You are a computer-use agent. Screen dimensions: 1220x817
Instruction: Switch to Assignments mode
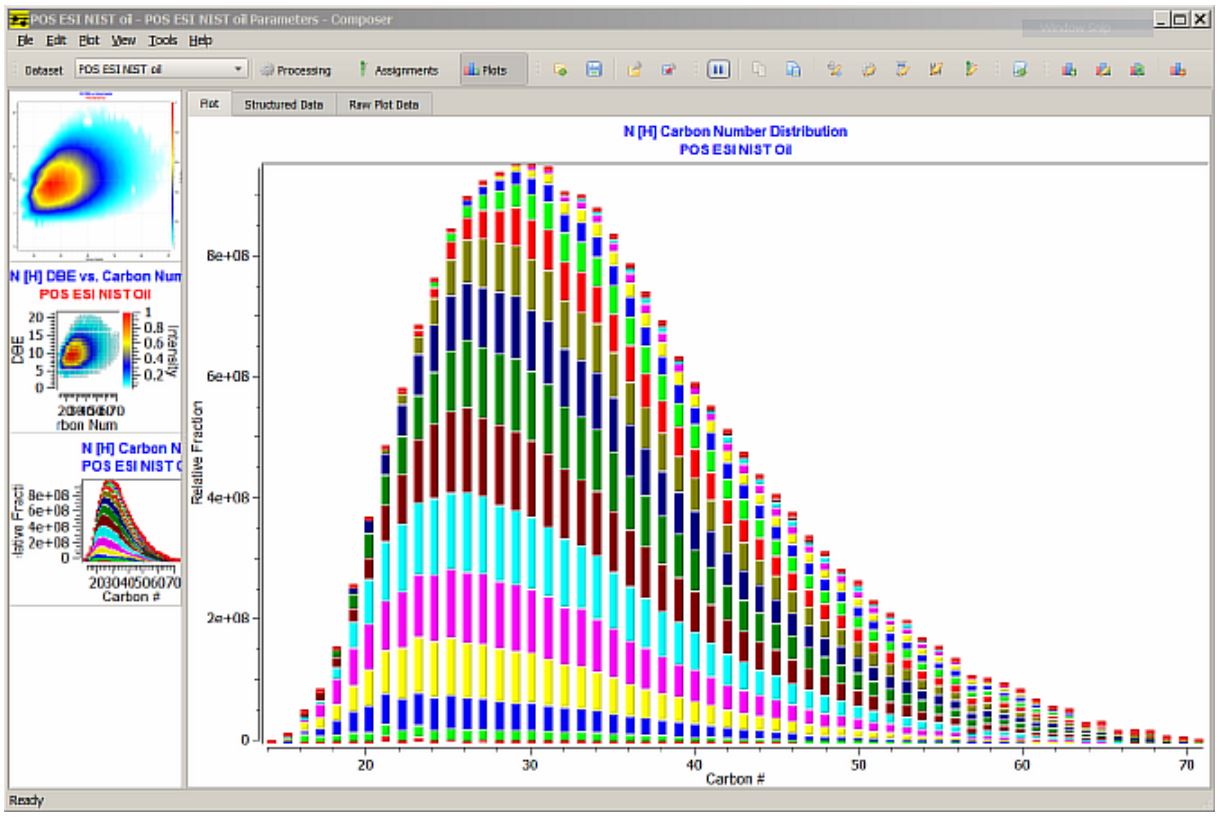pyautogui.click(x=398, y=71)
